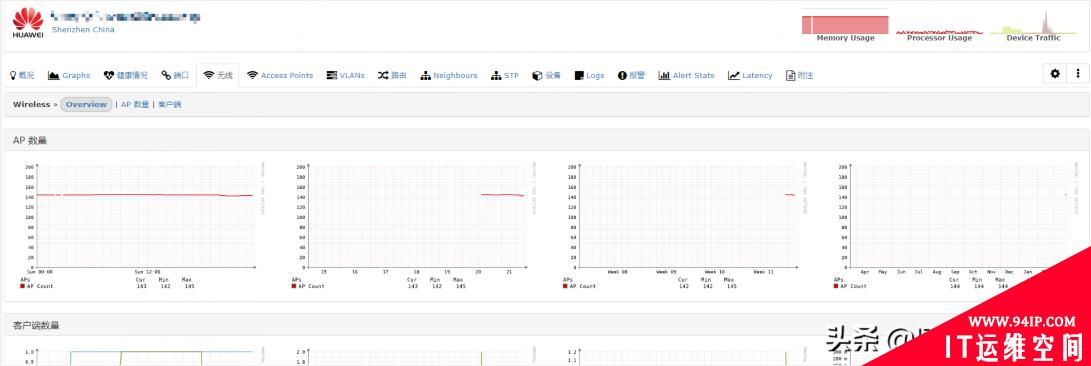
Task: Open the three-dot more options menu
Action: click(1078, 73)
